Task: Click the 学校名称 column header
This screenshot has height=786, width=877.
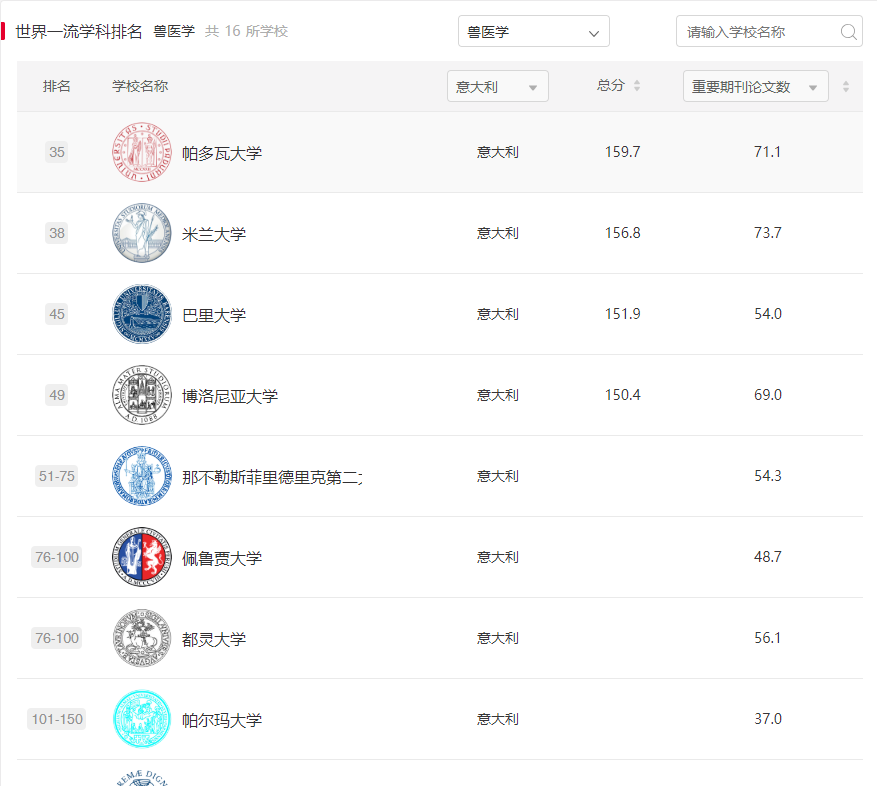Action: point(140,86)
